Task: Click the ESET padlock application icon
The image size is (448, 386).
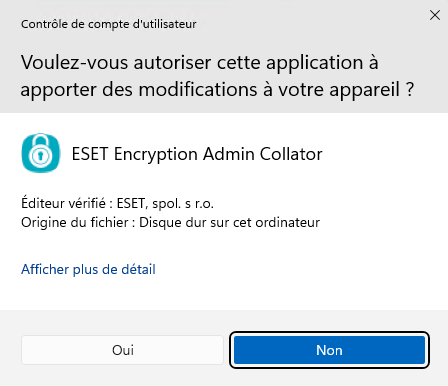Action: click(x=41, y=153)
